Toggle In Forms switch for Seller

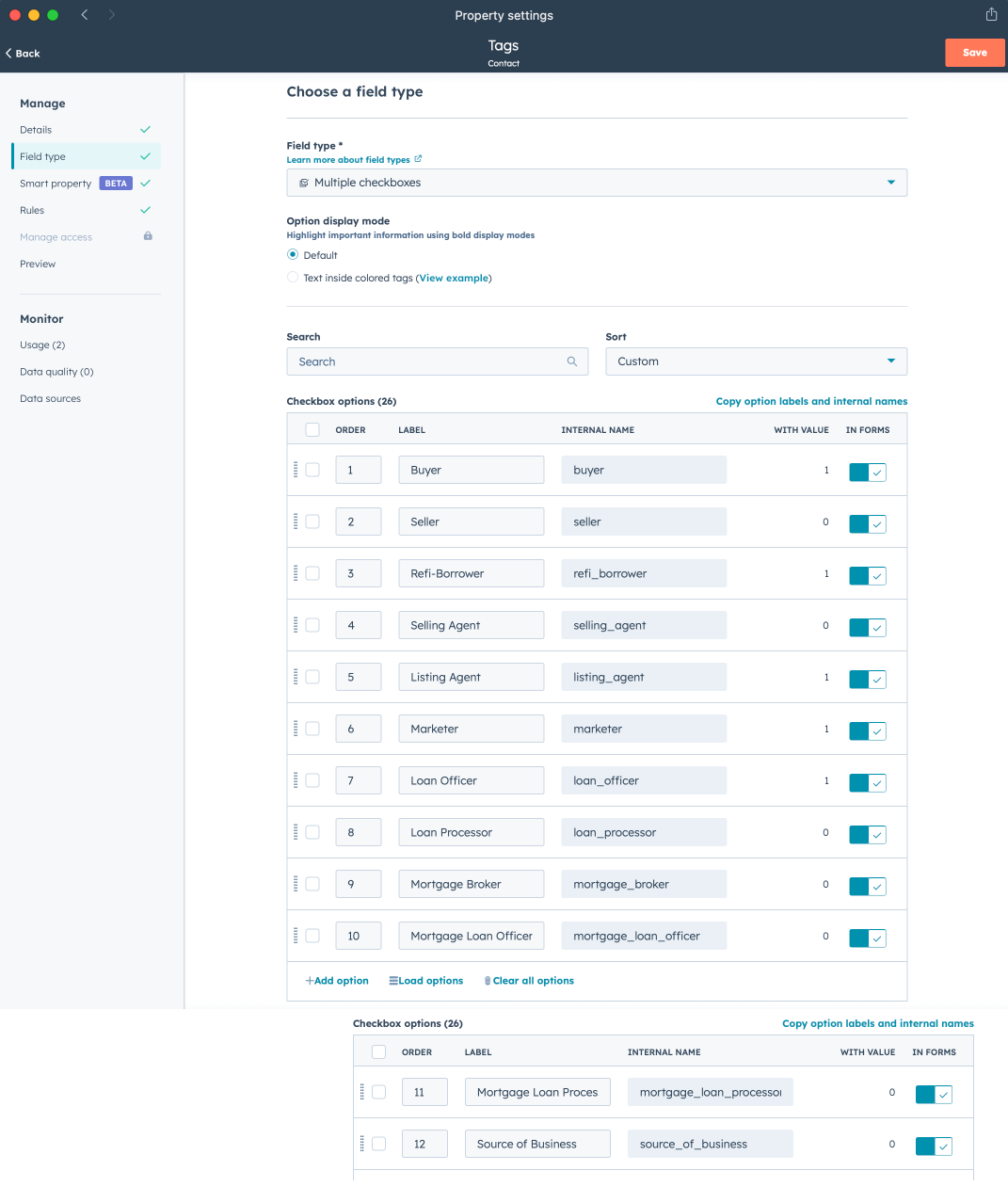(x=867, y=524)
